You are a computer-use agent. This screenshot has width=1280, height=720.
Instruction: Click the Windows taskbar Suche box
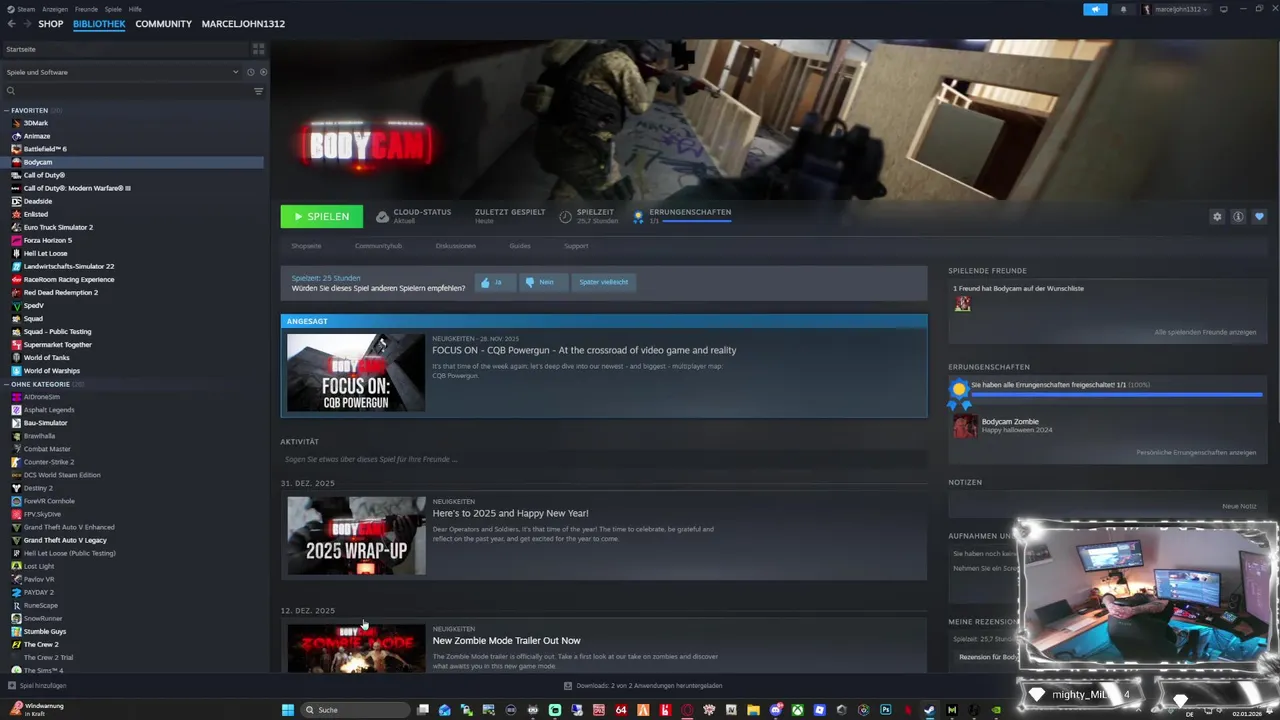point(356,710)
